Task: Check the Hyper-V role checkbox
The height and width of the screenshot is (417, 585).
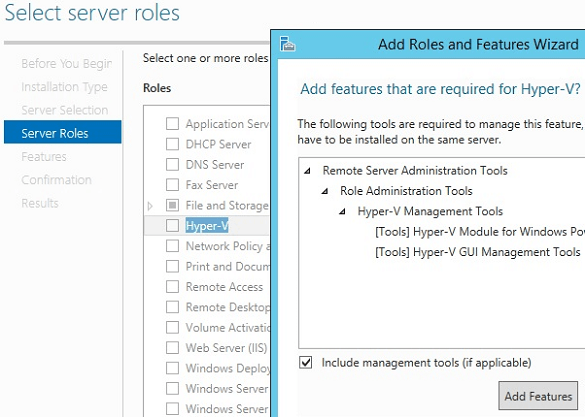Action: coord(172,226)
